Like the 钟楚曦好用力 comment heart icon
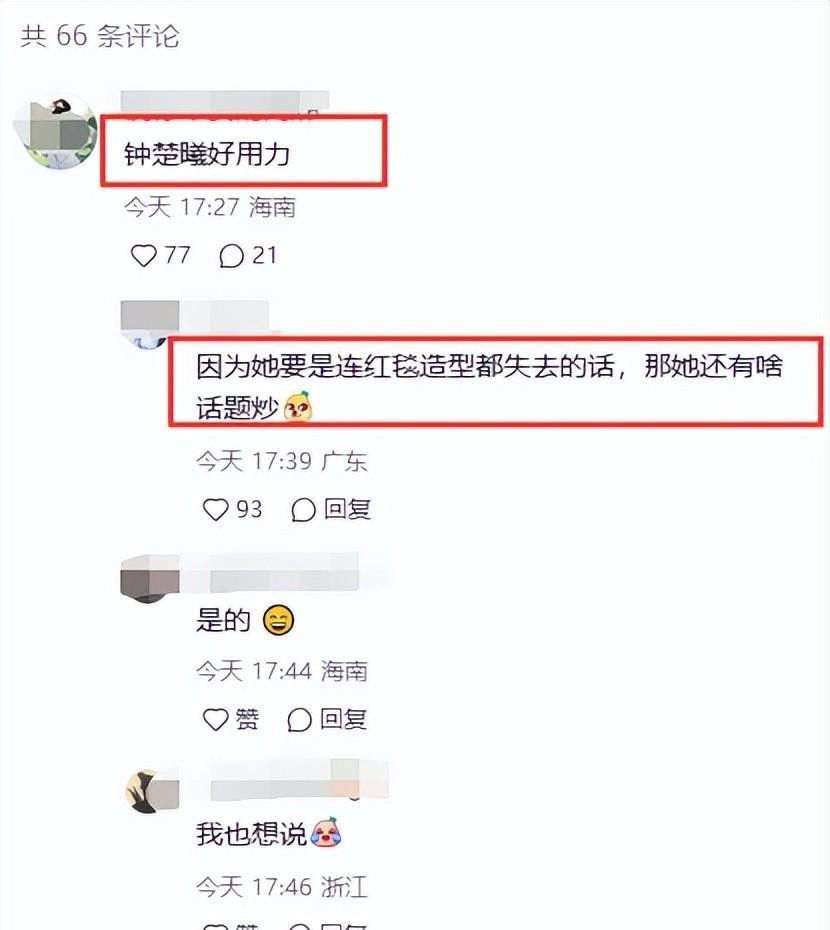 143,256
